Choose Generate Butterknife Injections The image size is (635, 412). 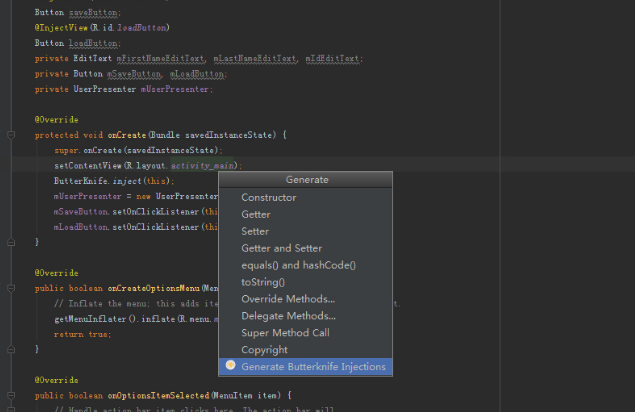(x=305, y=367)
